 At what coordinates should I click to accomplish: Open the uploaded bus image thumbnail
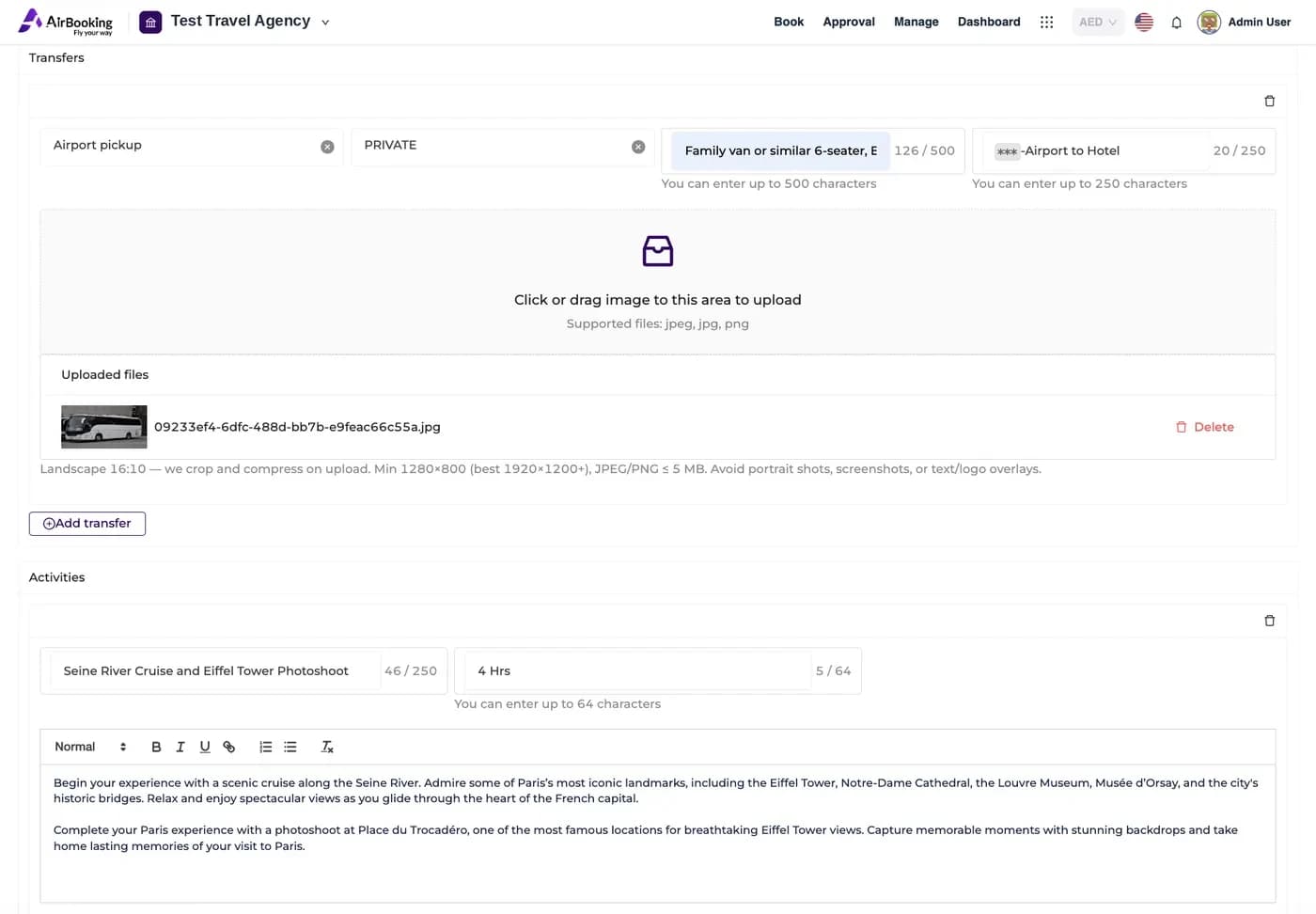[103, 427]
